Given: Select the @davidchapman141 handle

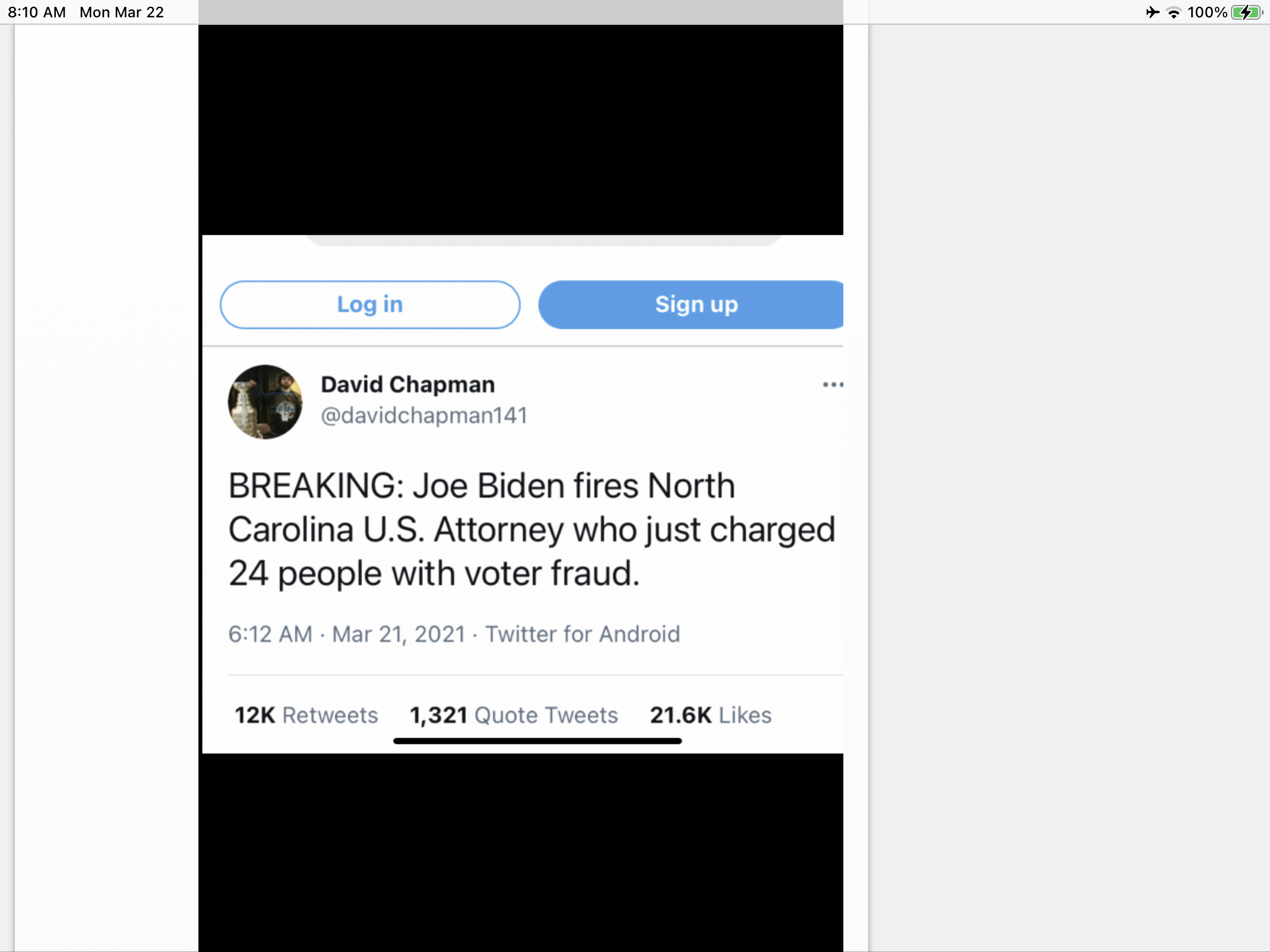Looking at the screenshot, I should (424, 415).
